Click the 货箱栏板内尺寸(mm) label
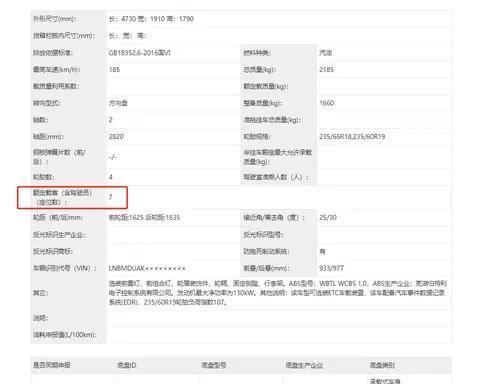The width and height of the screenshot is (480, 384). tap(64, 35)
